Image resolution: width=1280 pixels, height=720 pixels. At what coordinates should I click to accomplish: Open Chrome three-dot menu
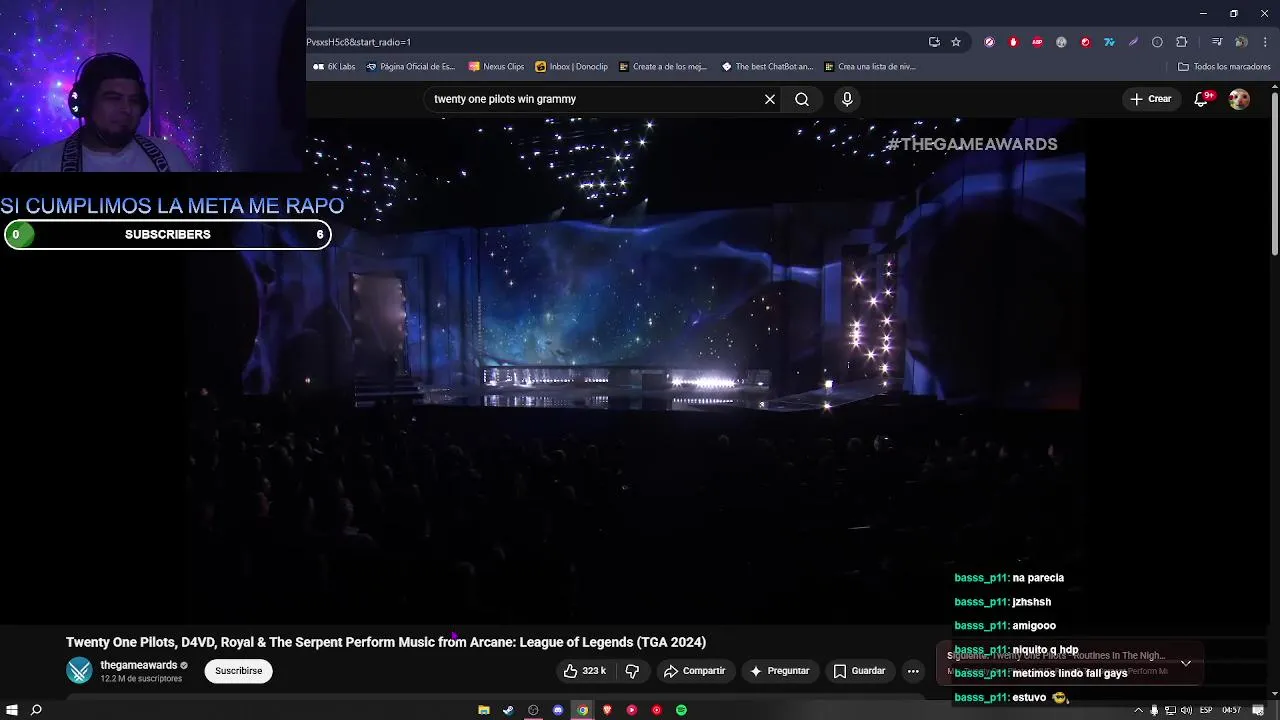[1265, 42]
